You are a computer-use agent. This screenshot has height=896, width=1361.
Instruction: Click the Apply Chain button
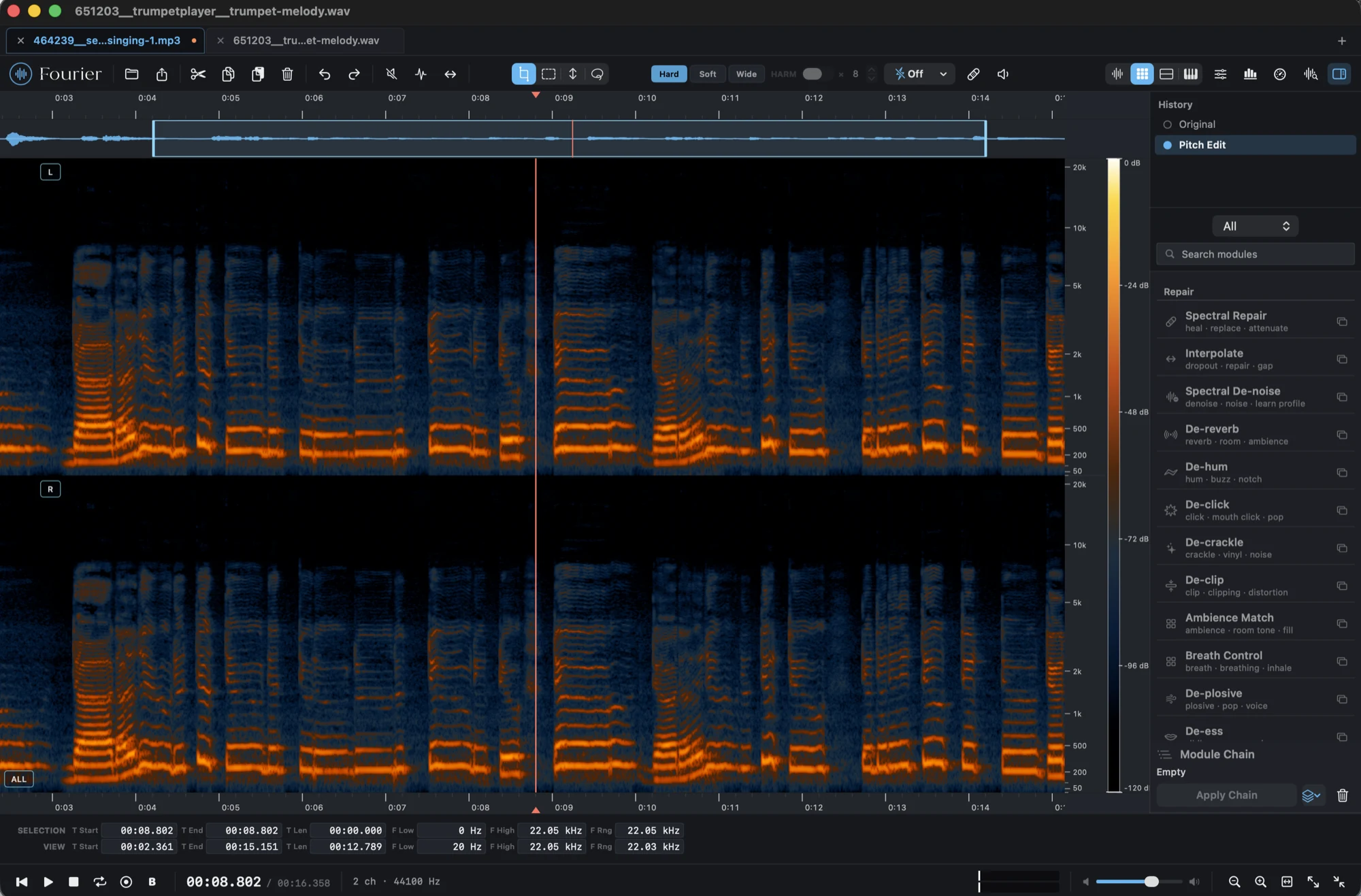pos(1226,795)
